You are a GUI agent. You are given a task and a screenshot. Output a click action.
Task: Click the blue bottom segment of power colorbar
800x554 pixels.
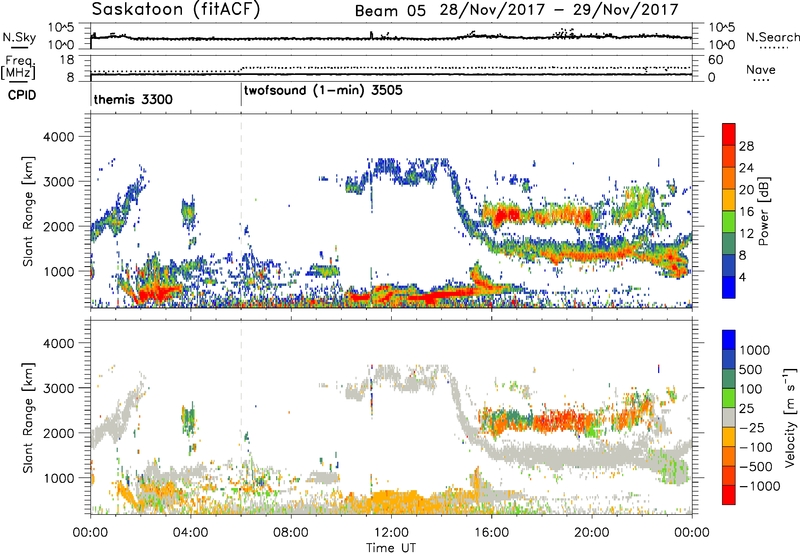tap(729, 287)
